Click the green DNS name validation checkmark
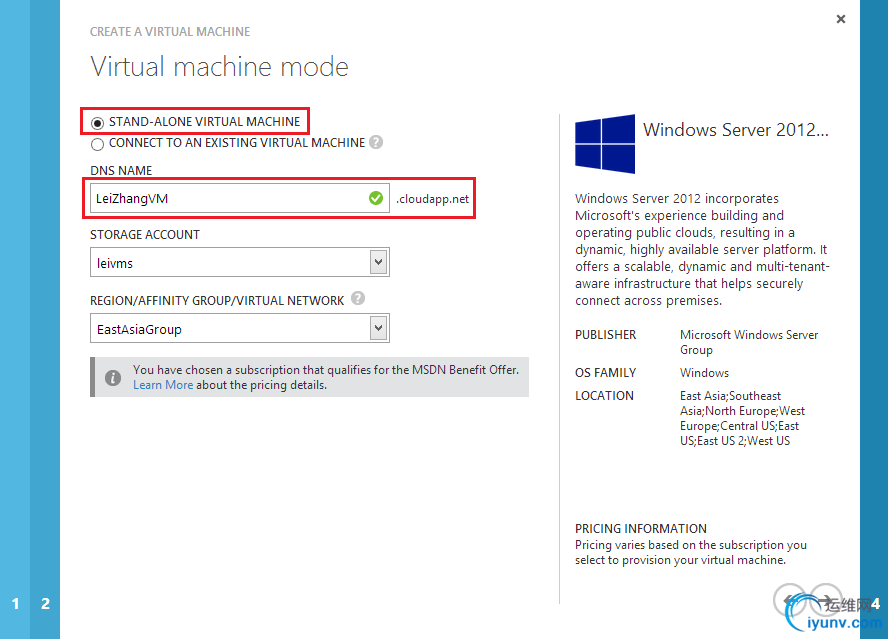This screenshot has height=639, width=888. click(x=375, y=198)
